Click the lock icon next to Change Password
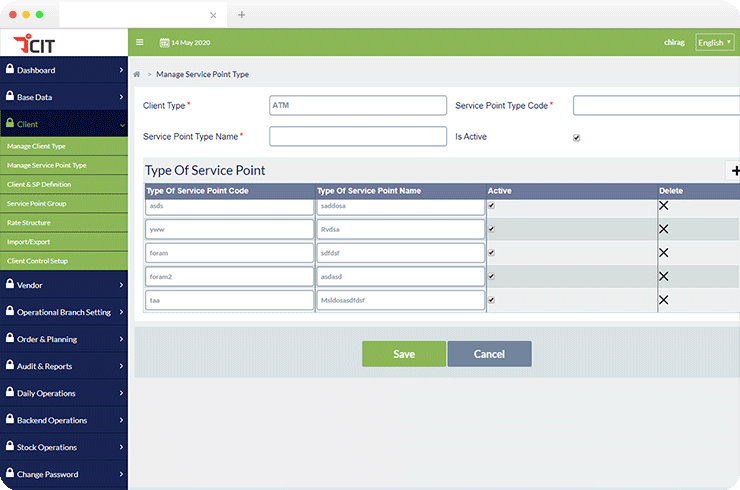The image size is (740, 490). coord(9,473)
